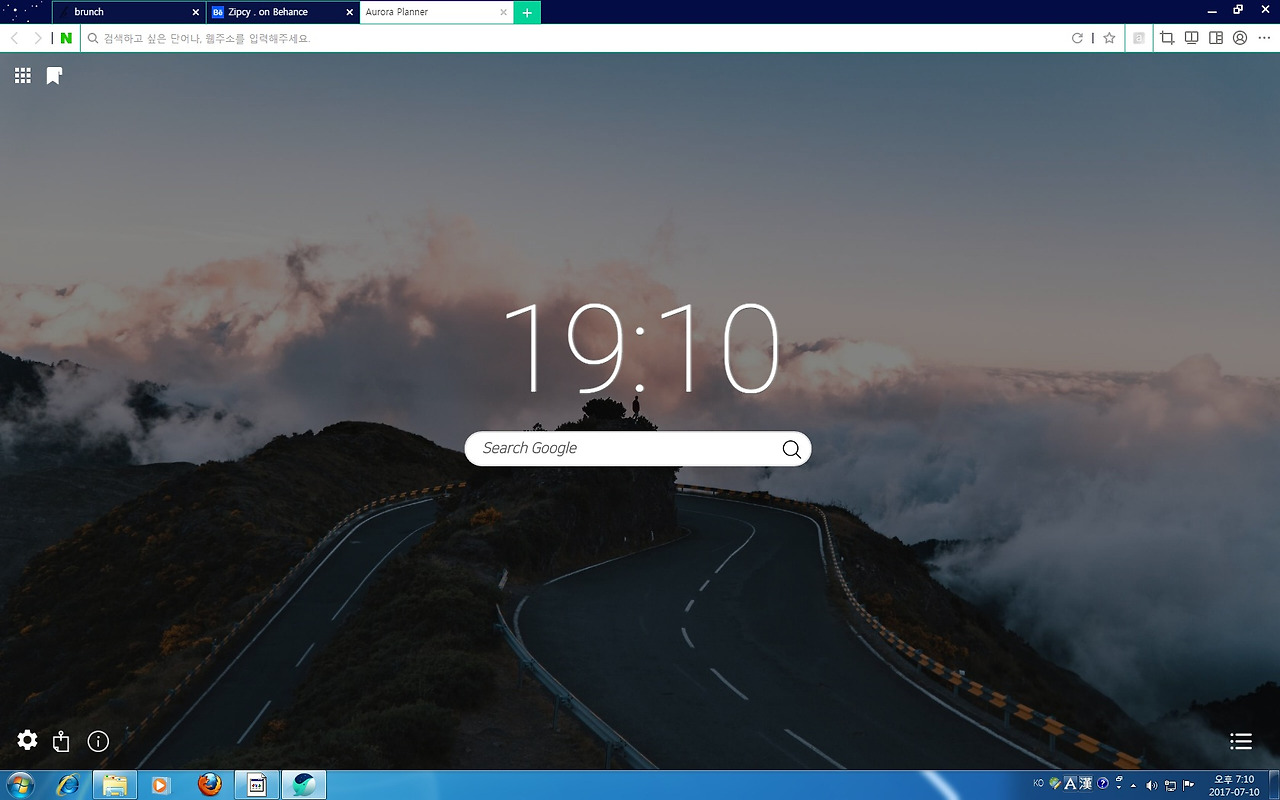This screenshot has height=800, width=1280.
Task: Start screen capture with the crop icon
Action: 1167,38
